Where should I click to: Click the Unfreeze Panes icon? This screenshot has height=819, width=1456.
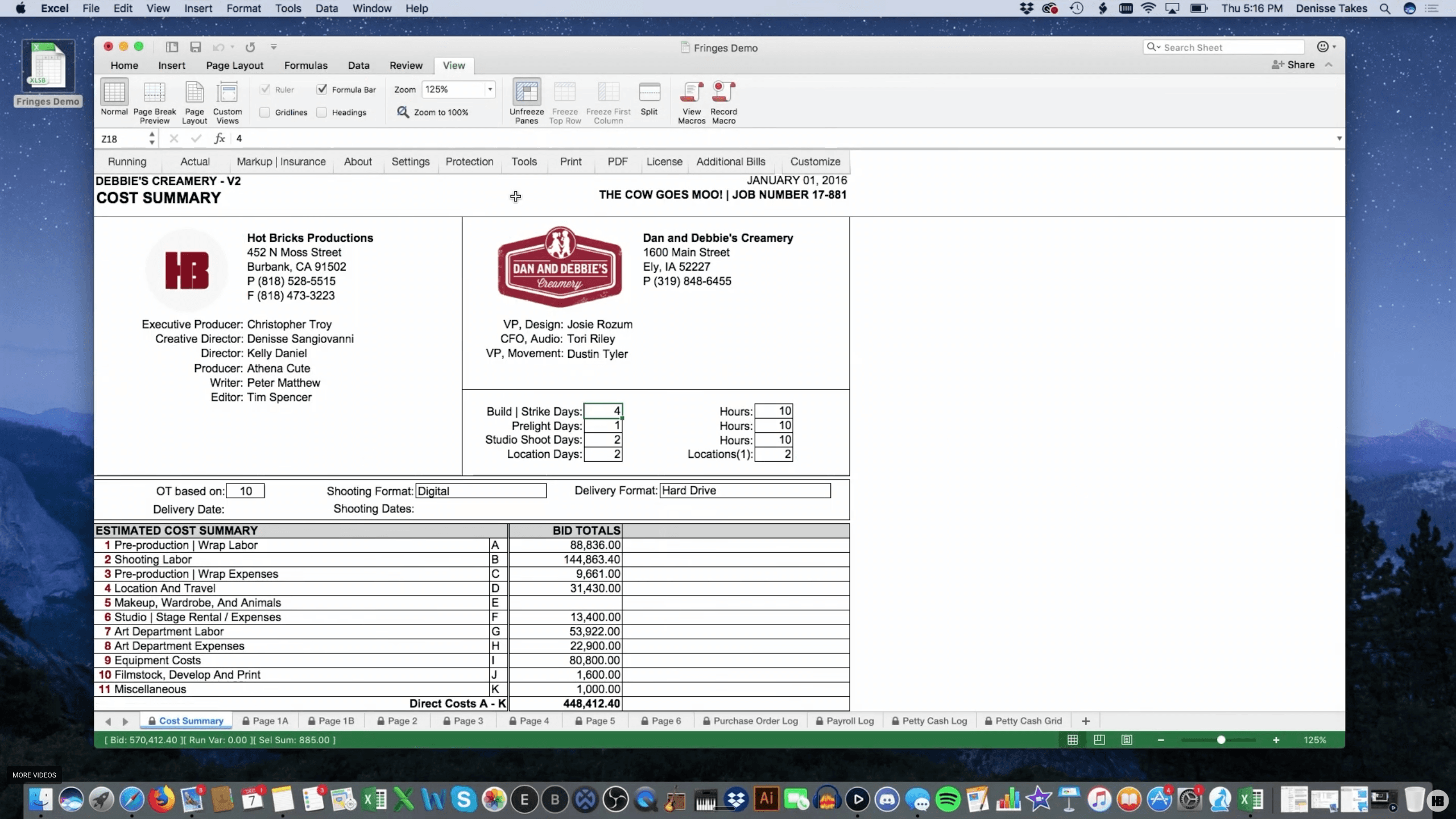[527, 93]
